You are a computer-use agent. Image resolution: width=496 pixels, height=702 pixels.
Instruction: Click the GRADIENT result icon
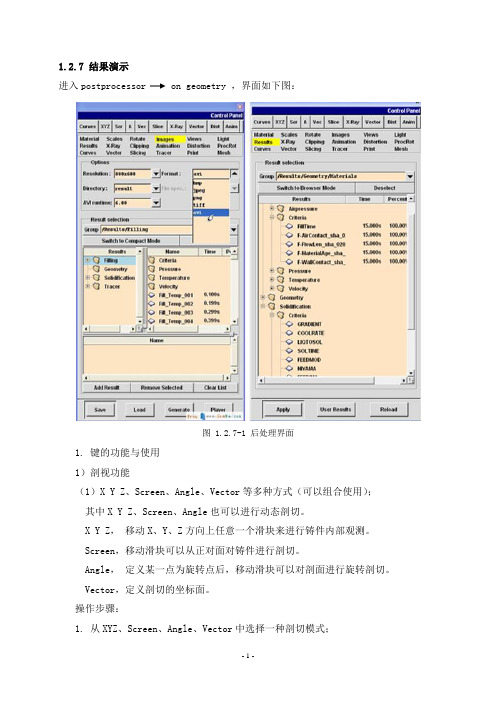point(289,324)
